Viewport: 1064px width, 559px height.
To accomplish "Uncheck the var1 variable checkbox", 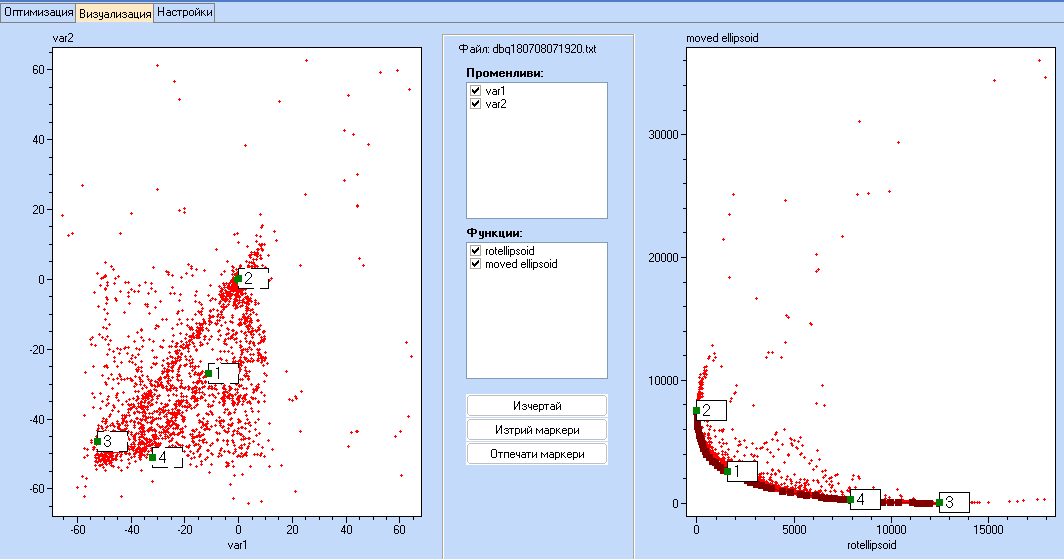I will pyautogui.click(x=476, y=91).
